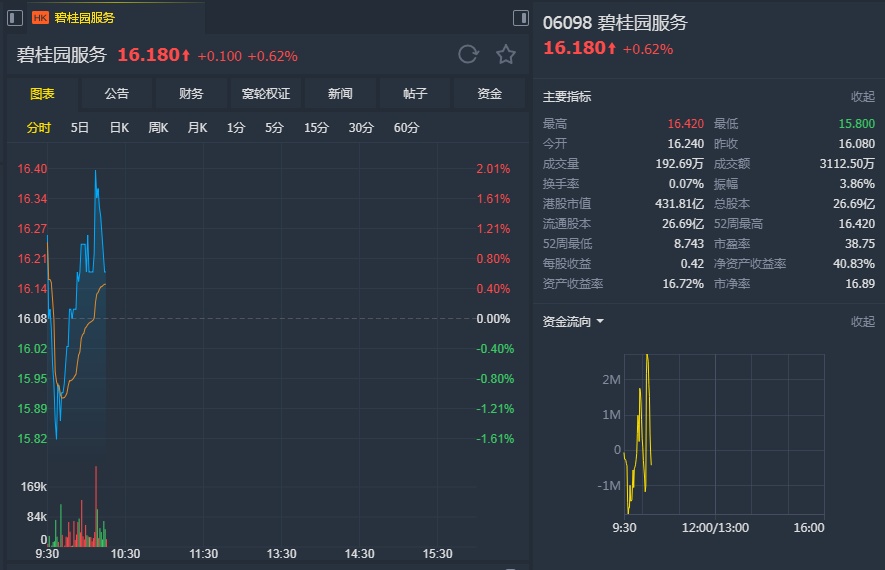Click the 振幅 value 3.86%
The height and width of the screenshot is (570, 885).
click(x=857, y=184)
